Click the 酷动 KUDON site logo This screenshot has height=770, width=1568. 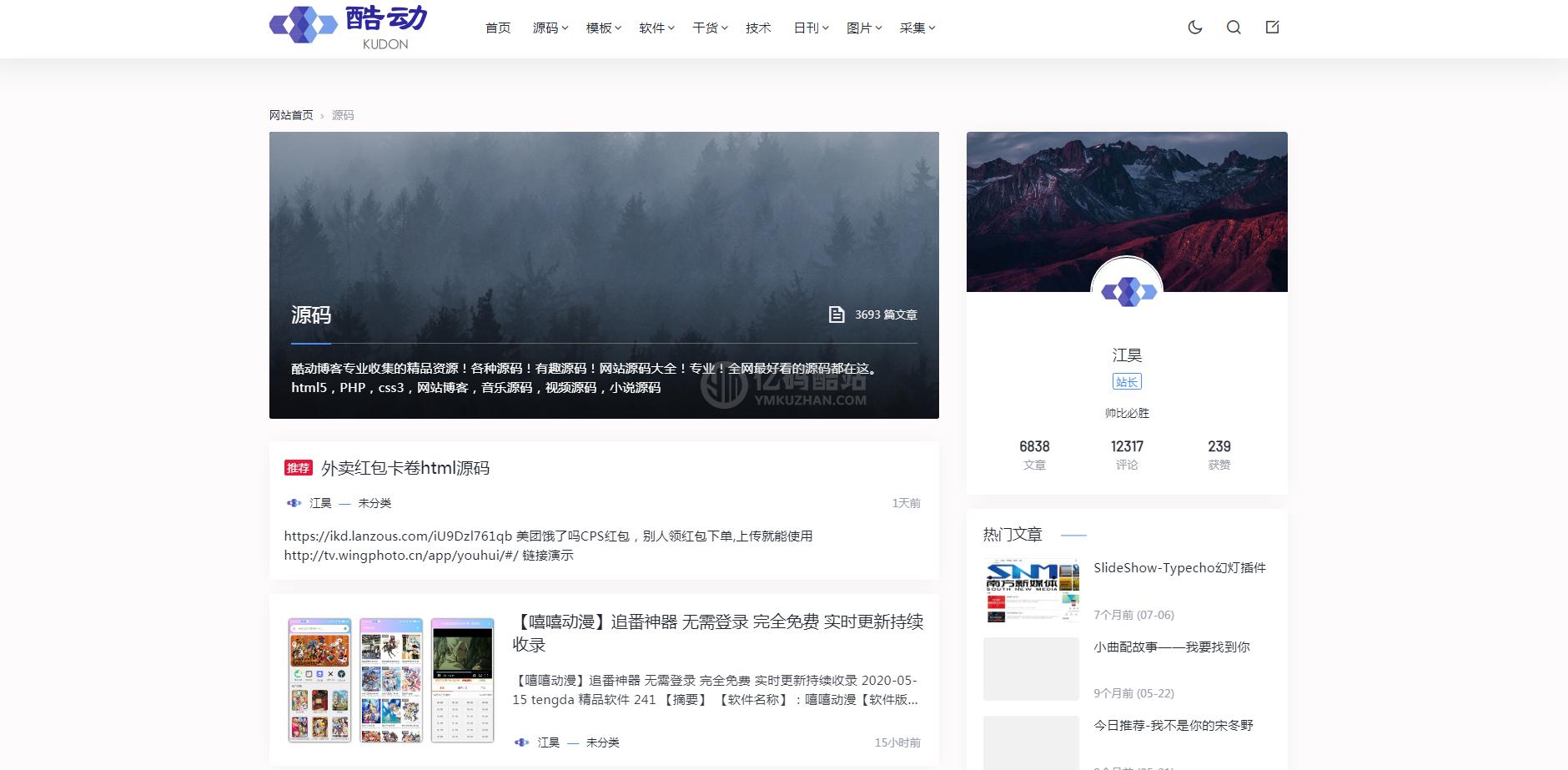click(x=348, y=28)
